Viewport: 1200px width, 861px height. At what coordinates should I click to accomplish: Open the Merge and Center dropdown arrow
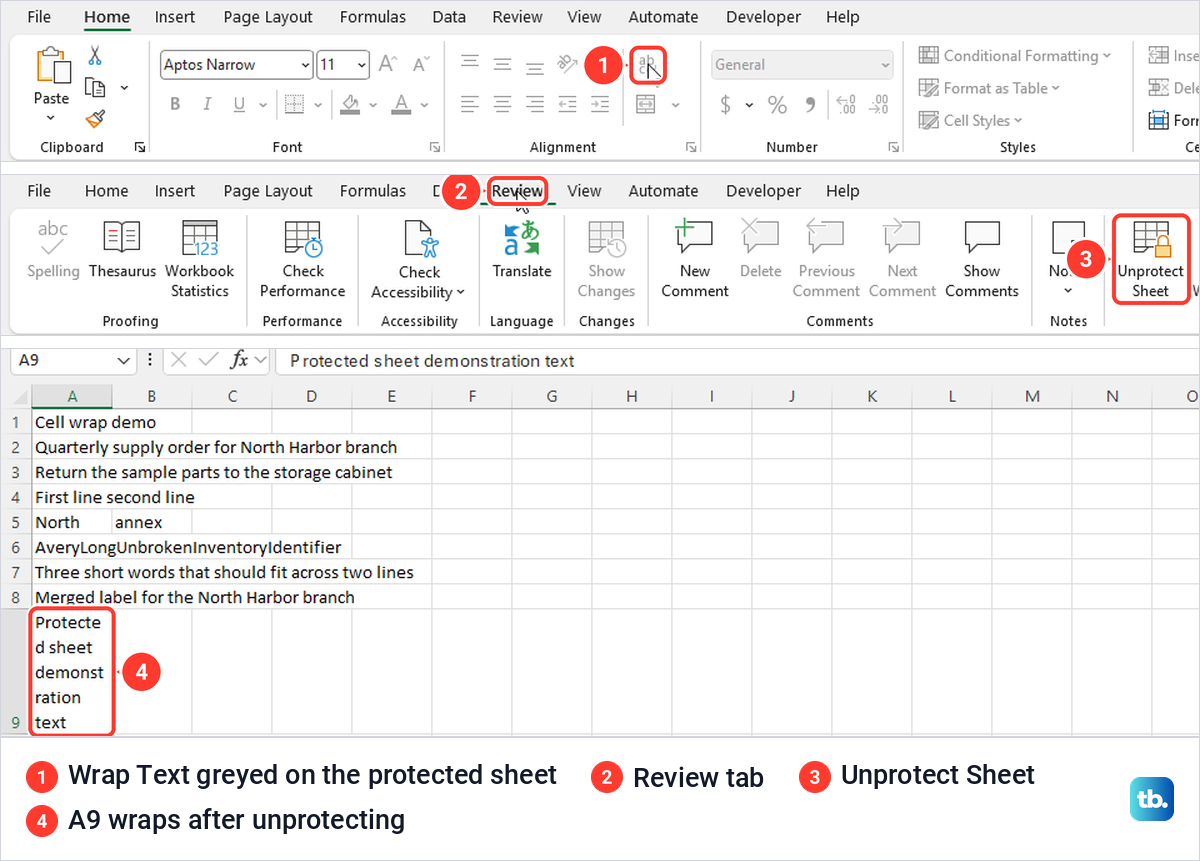coord(675,104)
